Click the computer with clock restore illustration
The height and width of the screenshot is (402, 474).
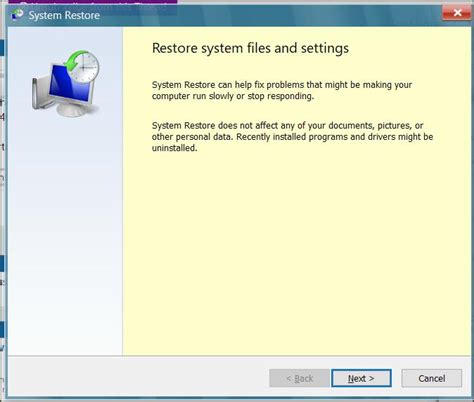tap(66, 83)
